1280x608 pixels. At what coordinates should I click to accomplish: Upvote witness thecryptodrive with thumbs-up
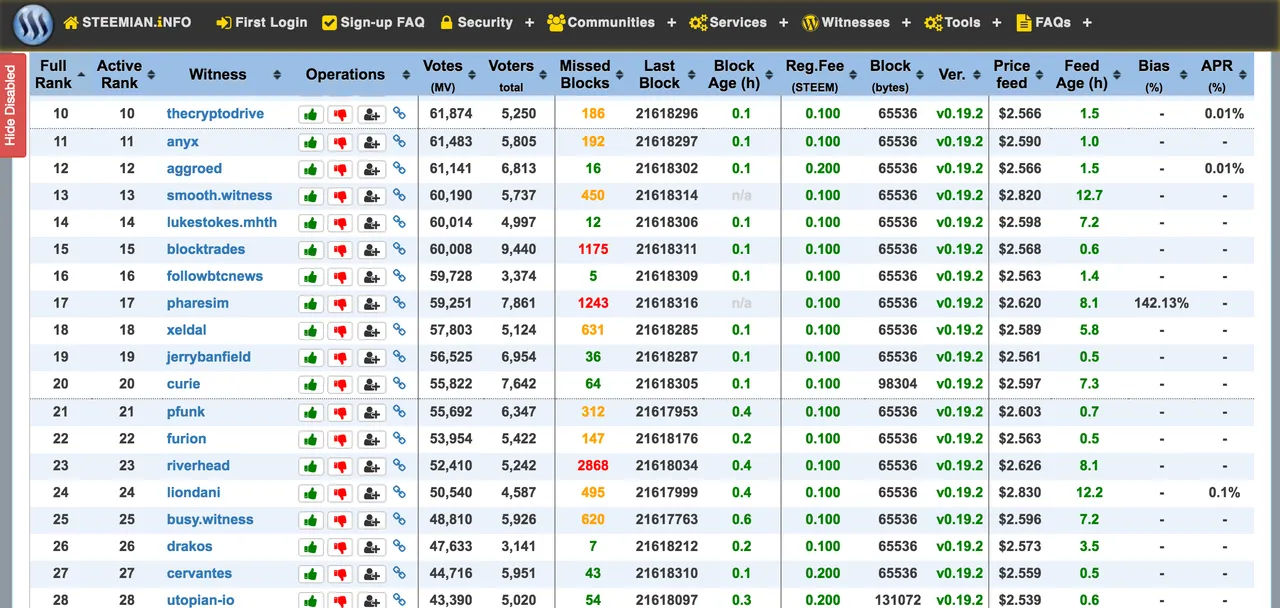(311, 115)
